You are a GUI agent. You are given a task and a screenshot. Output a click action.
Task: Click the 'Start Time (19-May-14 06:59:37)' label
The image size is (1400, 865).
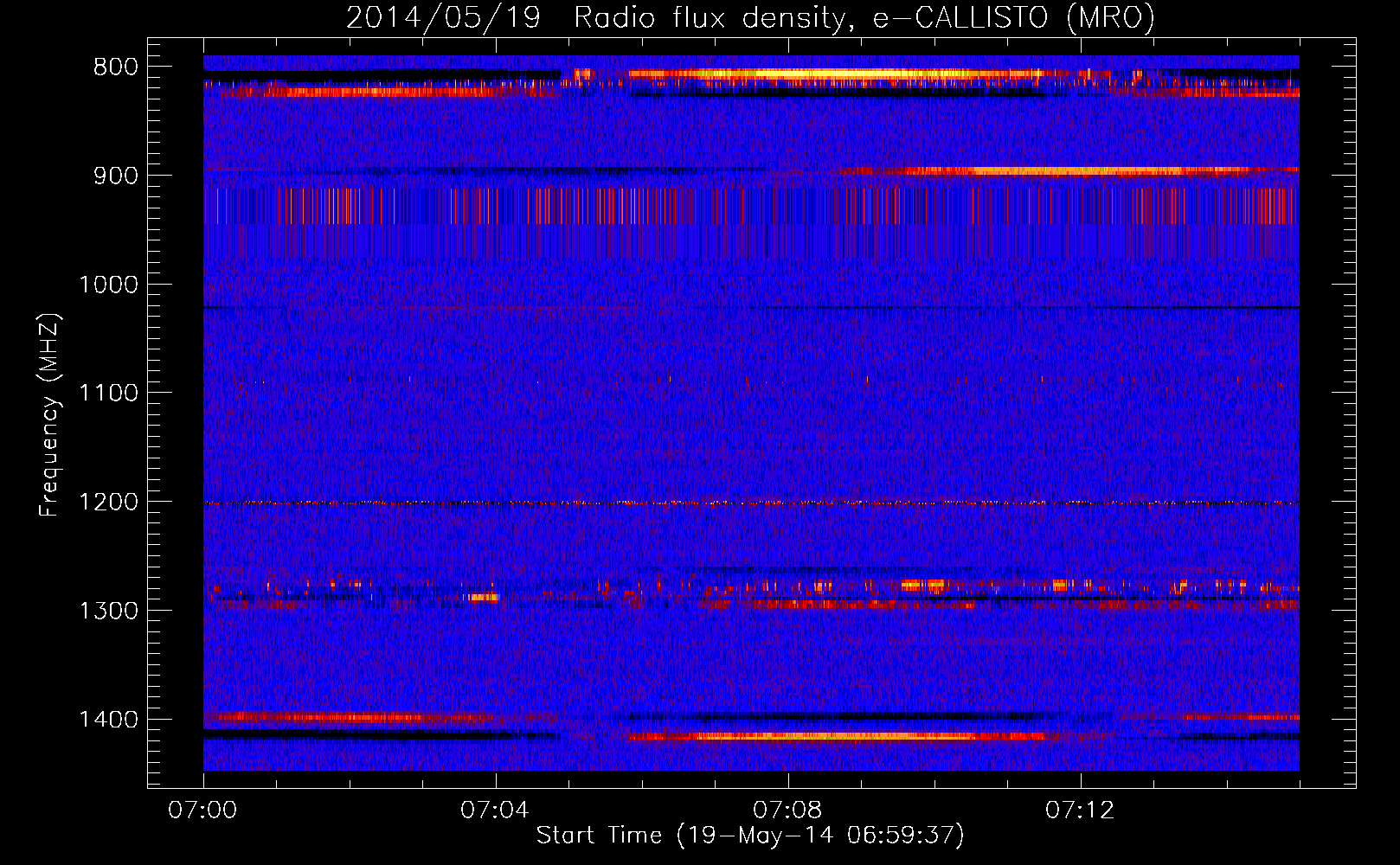pos(750,836)
